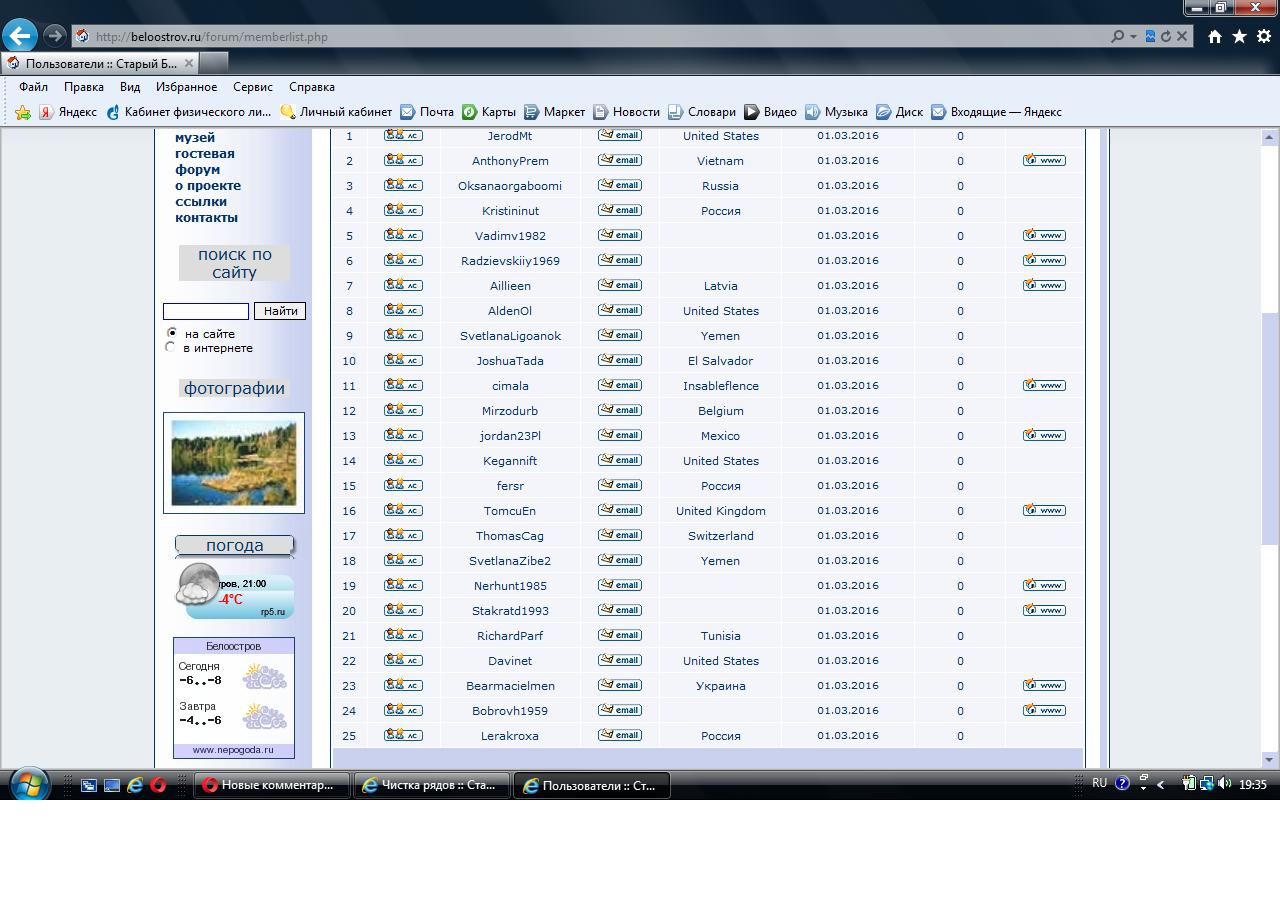
Task: Open the Home page icon
Action: tap(1214, 36)
